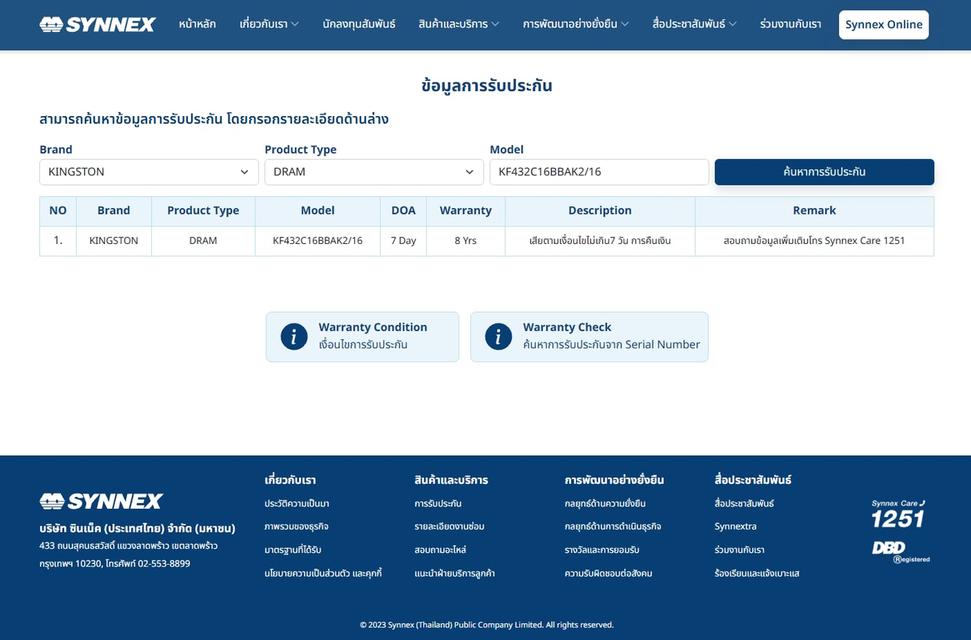Expand the สินค้าและบริการ header menu
The width and height of the screenshot is (971, 640).
pos(458,24)
